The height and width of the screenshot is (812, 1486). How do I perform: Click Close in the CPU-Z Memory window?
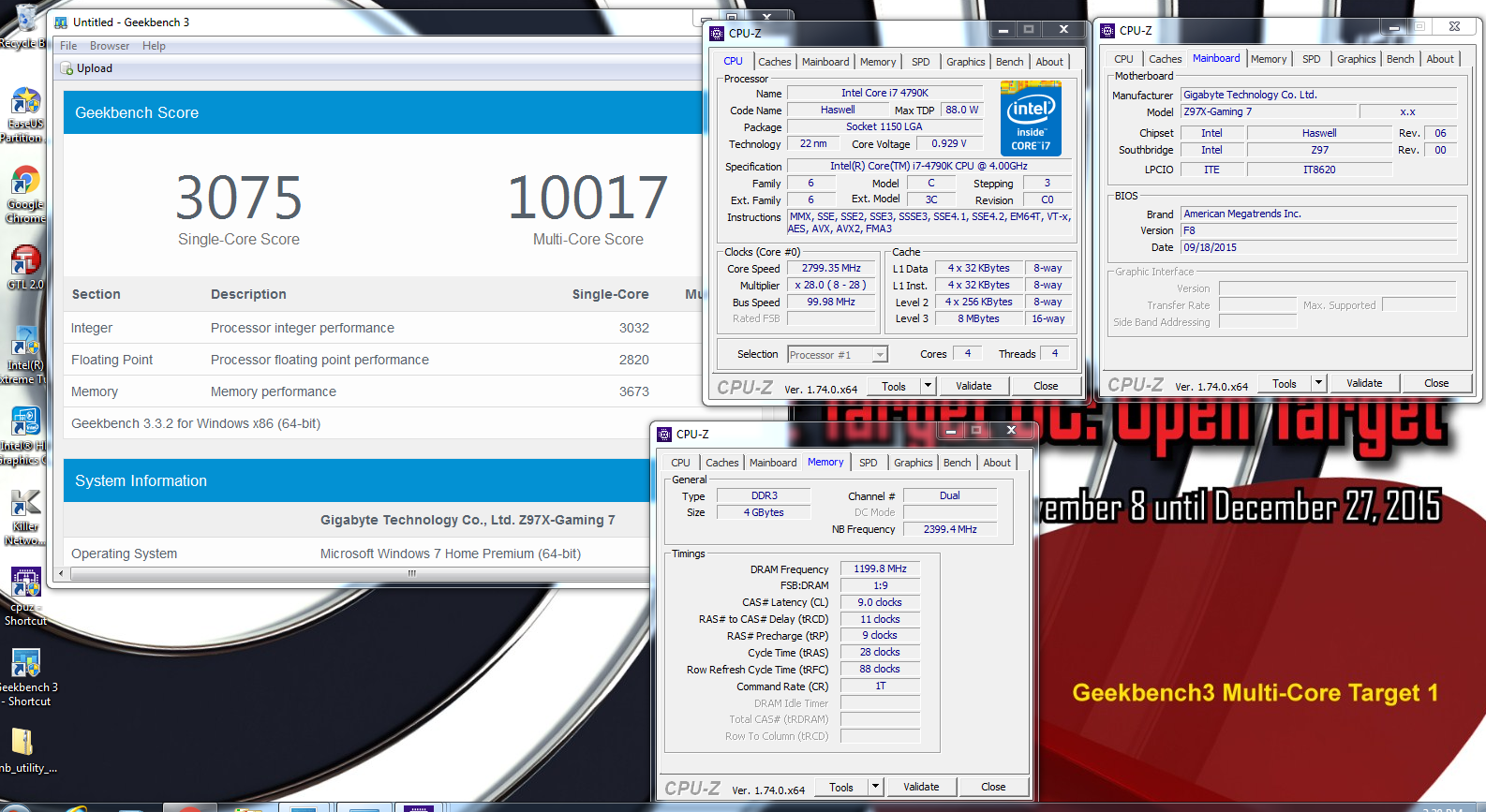[x=993, y=787]
